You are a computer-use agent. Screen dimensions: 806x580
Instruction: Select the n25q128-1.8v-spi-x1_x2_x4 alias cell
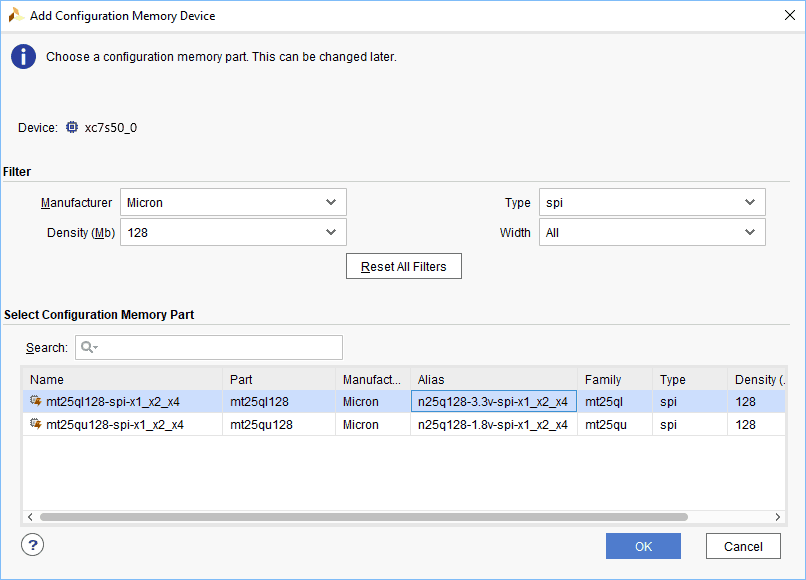click(493, 425)
